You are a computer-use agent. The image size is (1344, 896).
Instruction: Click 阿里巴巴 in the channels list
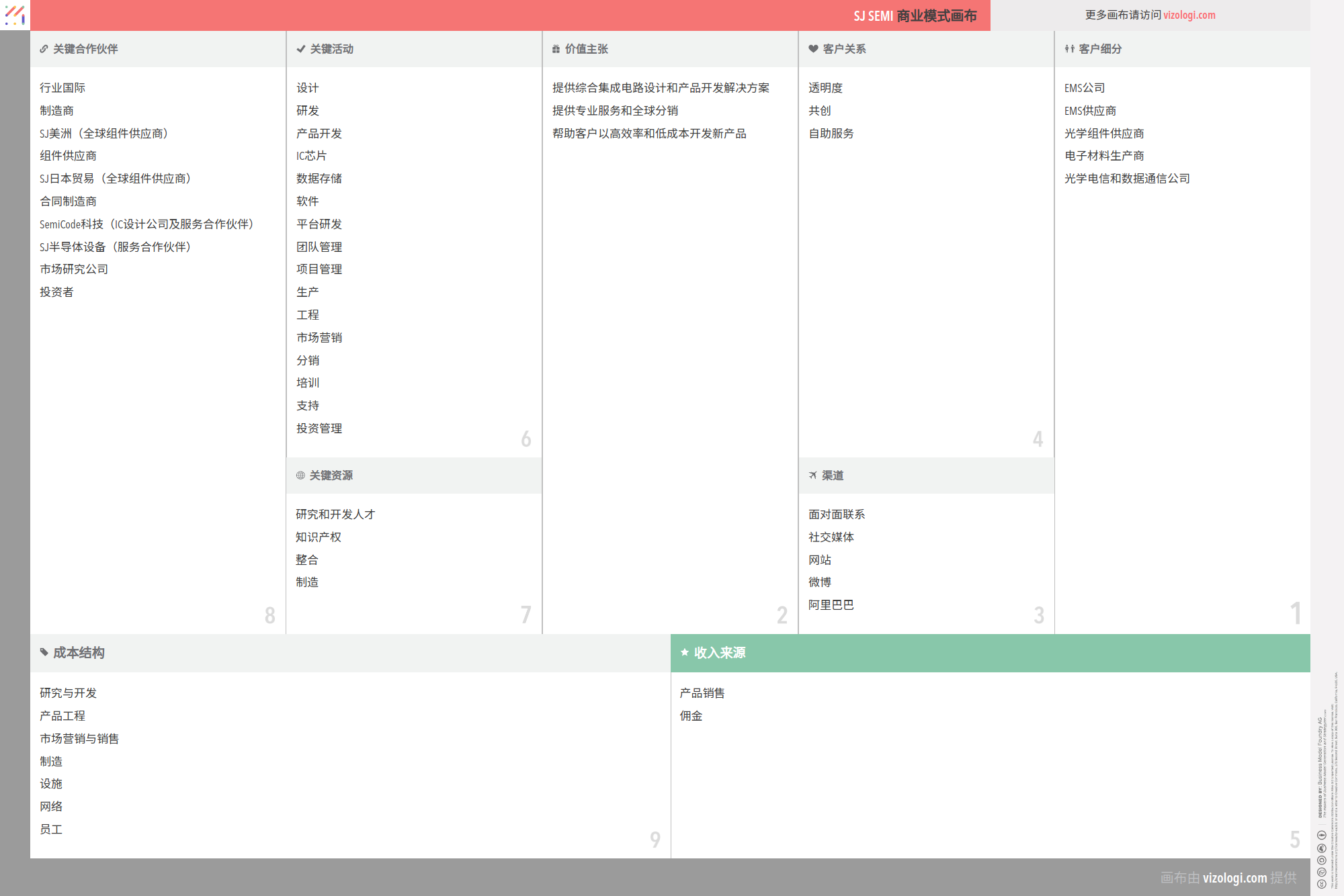[x=831, y=605]
